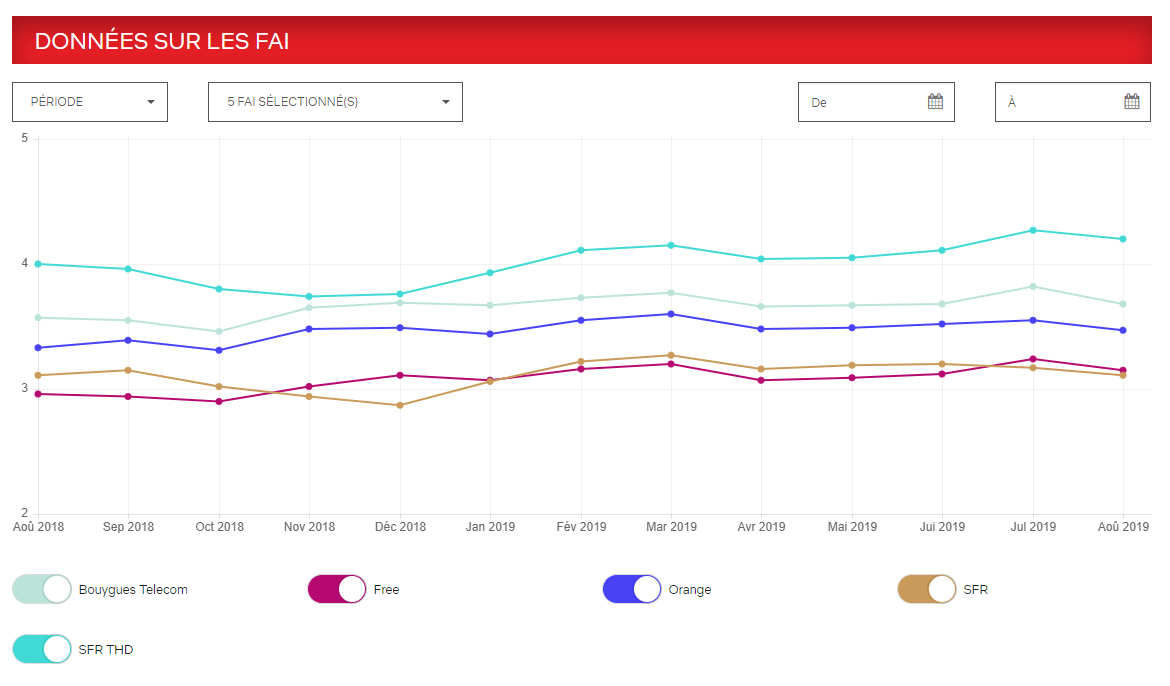Screen dimensions: 1170x686
Task: Click the Aoû 2019 axis label
Action: pos(1123,527)
